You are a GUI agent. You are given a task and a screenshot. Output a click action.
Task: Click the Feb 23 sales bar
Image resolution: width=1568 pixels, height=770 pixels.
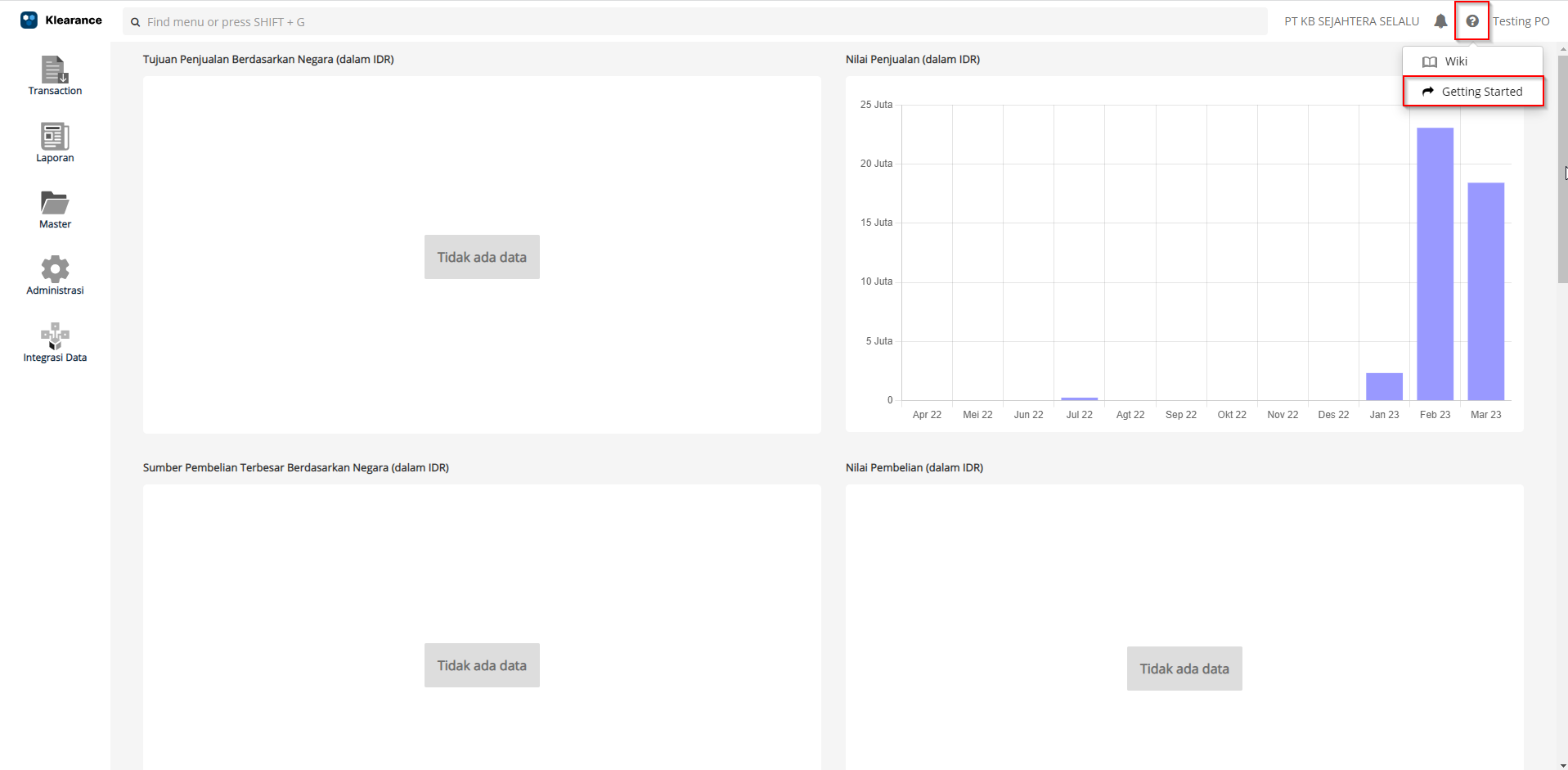coord(1435,263)
